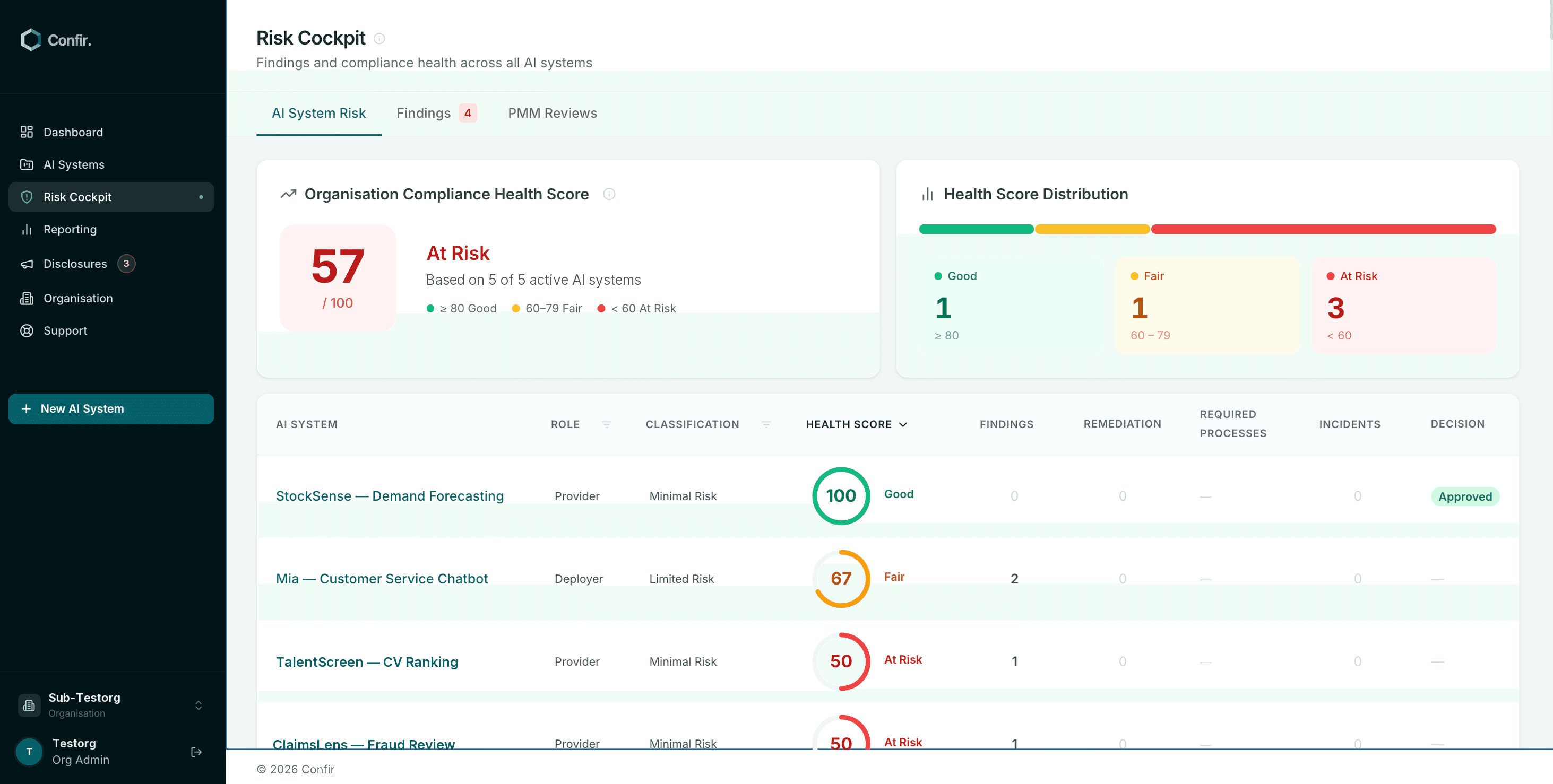
Task: Click the Findings column header
Action: [x=1006, y=424]
